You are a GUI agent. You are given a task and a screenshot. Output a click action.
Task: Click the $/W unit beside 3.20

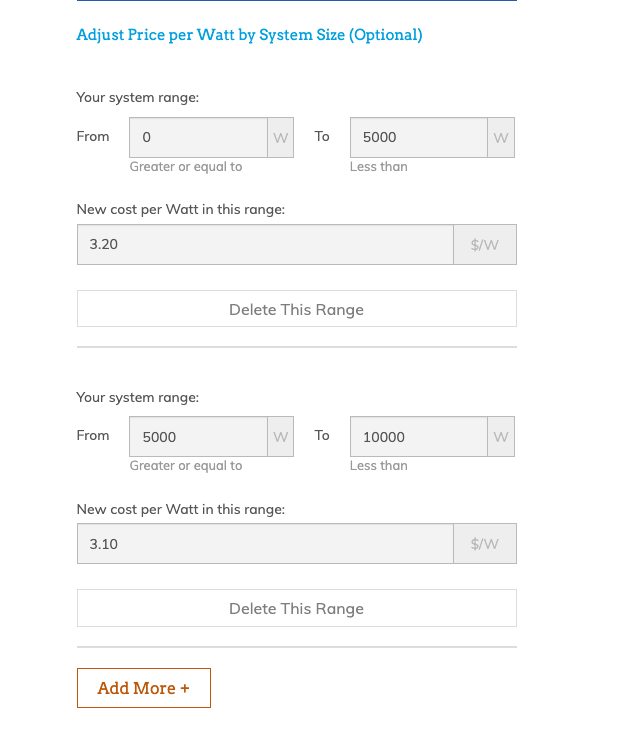point(484,244)
